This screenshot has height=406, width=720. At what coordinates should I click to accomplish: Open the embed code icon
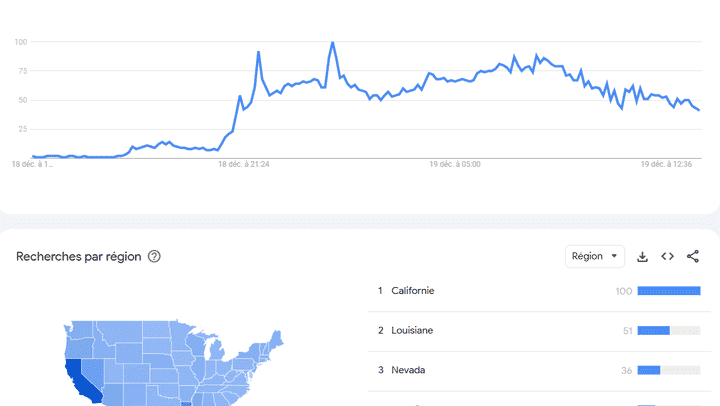click(667, 257)
